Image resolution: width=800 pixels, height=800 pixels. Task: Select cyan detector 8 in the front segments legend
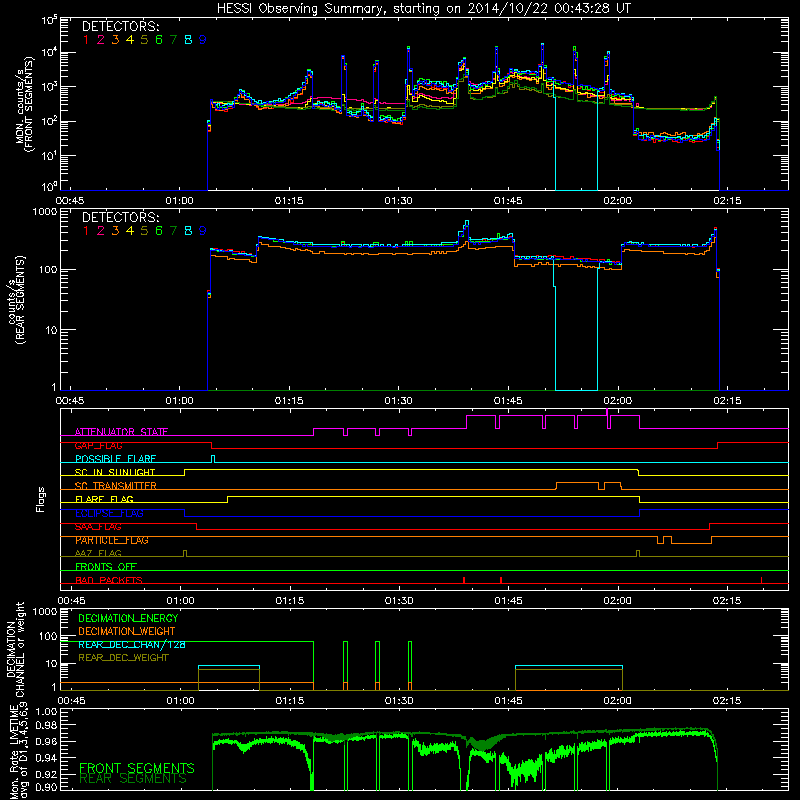tap(188, 40)
